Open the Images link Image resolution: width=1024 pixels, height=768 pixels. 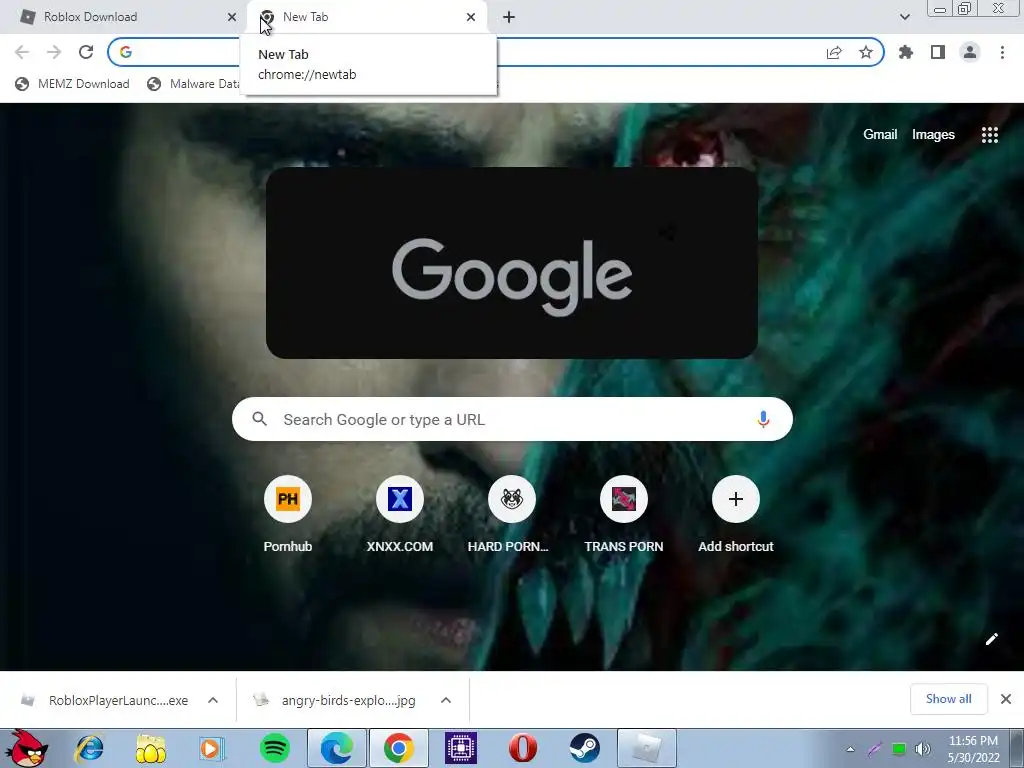point(933,135)
